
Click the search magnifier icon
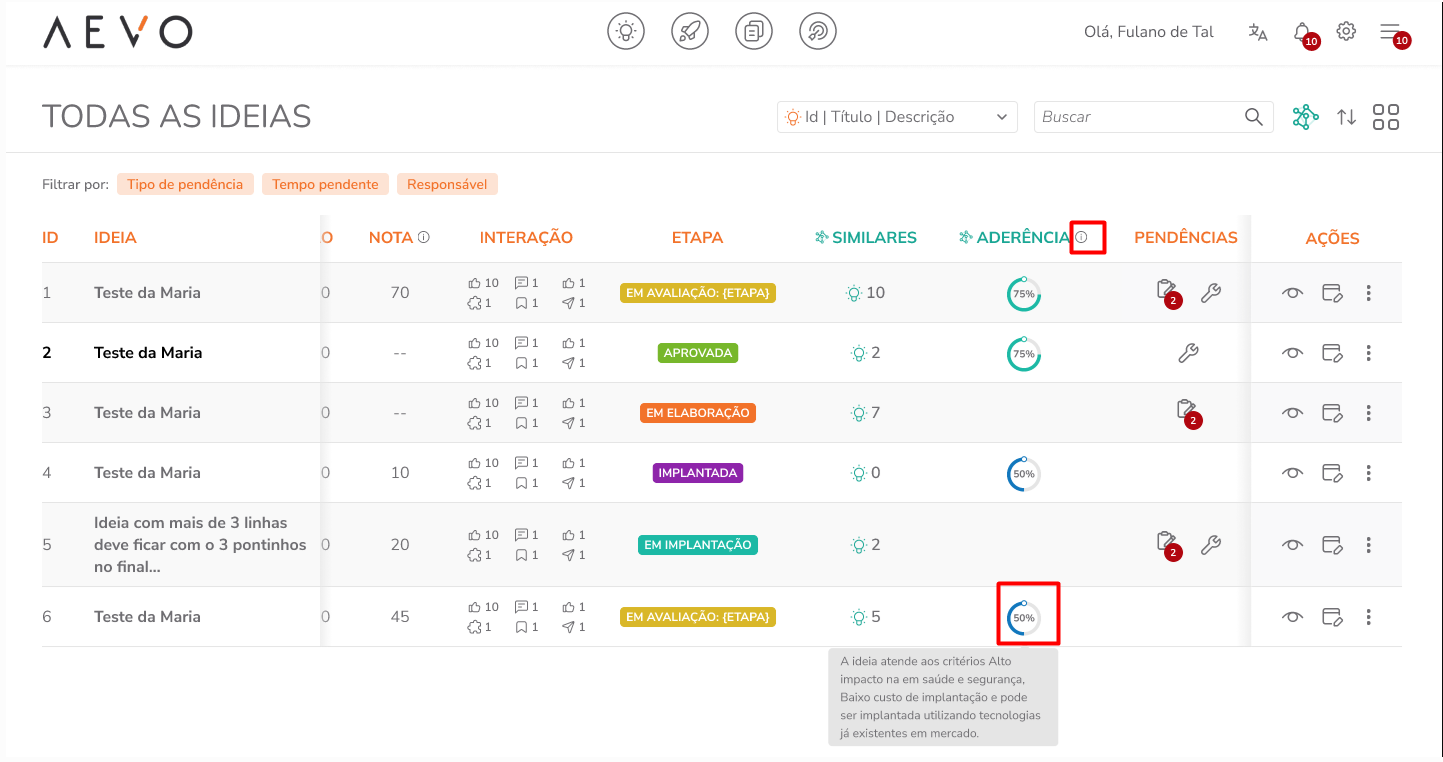pos(1254,117)
